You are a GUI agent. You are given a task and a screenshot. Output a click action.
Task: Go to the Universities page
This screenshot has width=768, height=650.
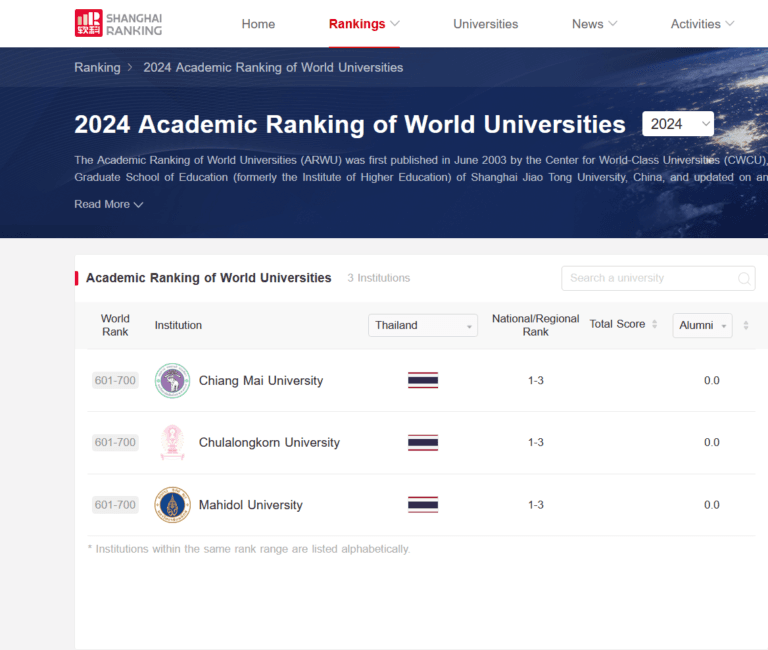tap(485, 24)
